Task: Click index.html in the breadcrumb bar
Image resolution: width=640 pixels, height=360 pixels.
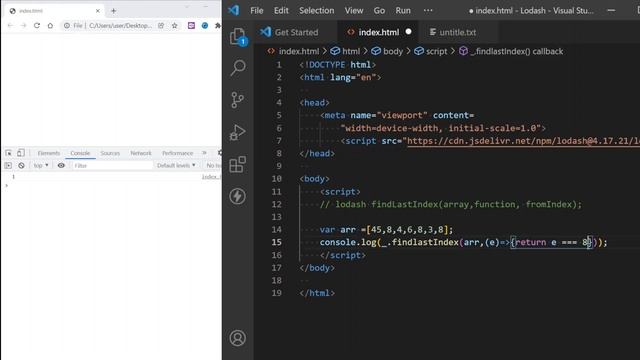Action: (x=293, y=51)
